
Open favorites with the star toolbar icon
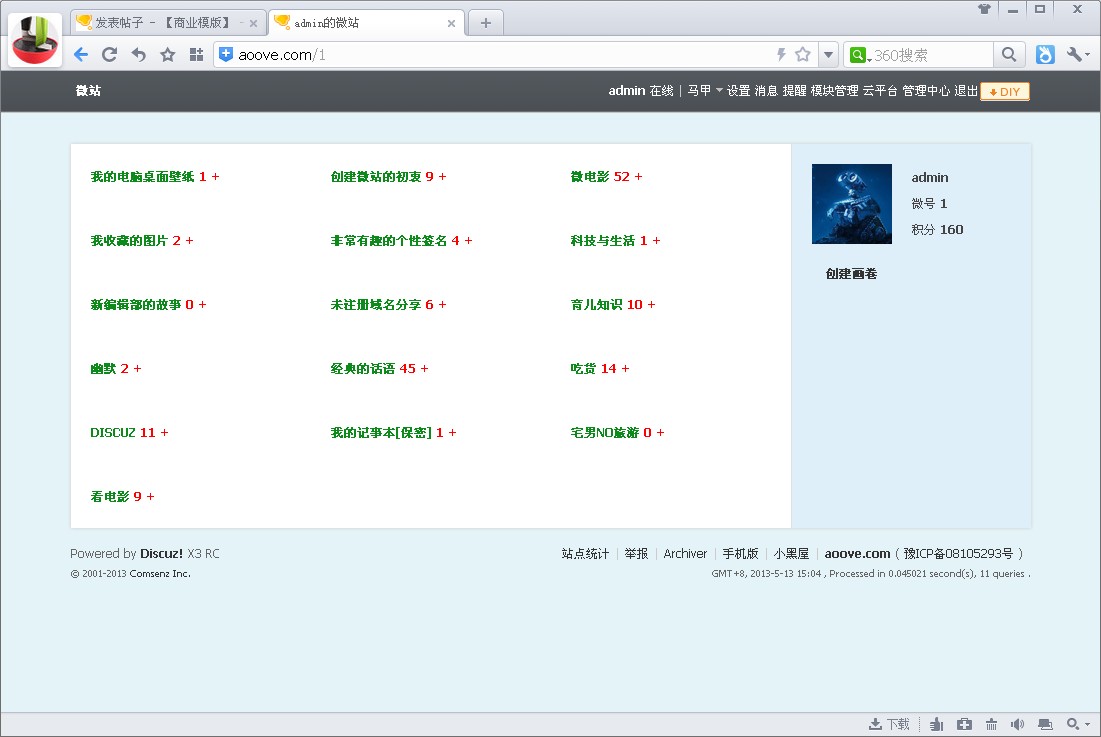167,54
